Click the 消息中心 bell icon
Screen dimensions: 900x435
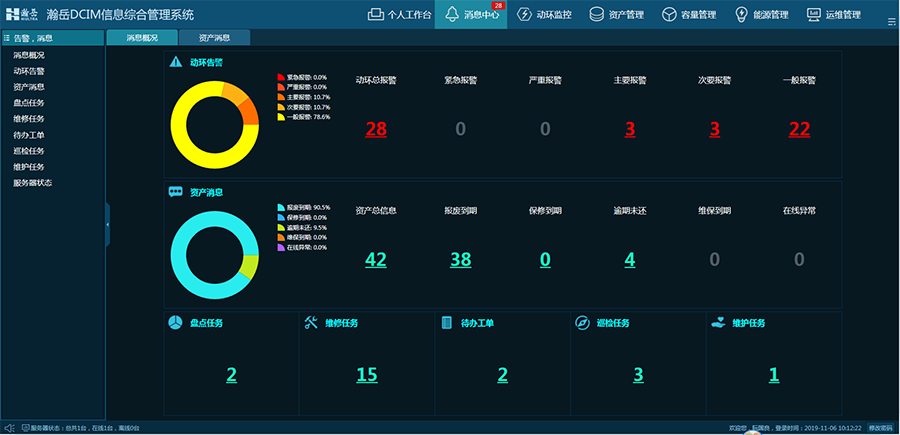[452, 15]
